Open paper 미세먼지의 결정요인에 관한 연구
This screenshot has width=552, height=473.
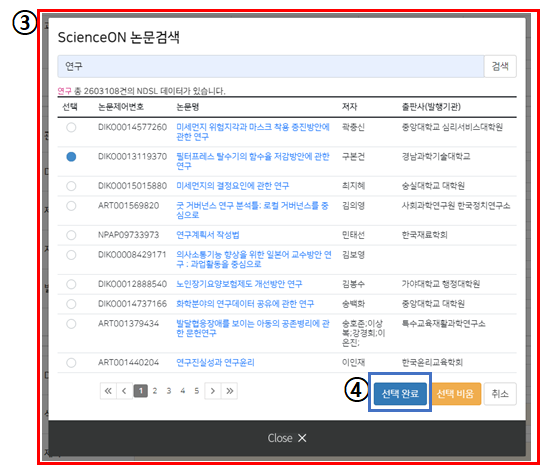233,186
